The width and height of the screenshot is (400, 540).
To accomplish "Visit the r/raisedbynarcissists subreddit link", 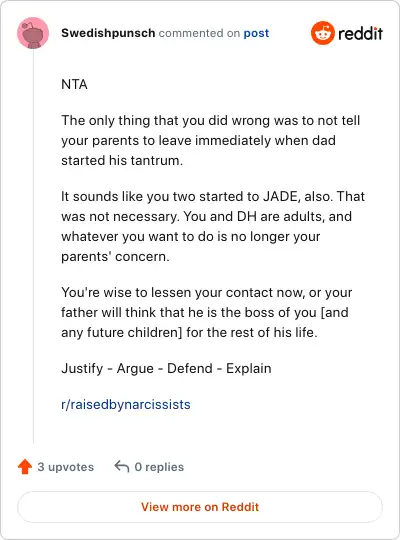I will pyautogui.click(x=126, y=404).
